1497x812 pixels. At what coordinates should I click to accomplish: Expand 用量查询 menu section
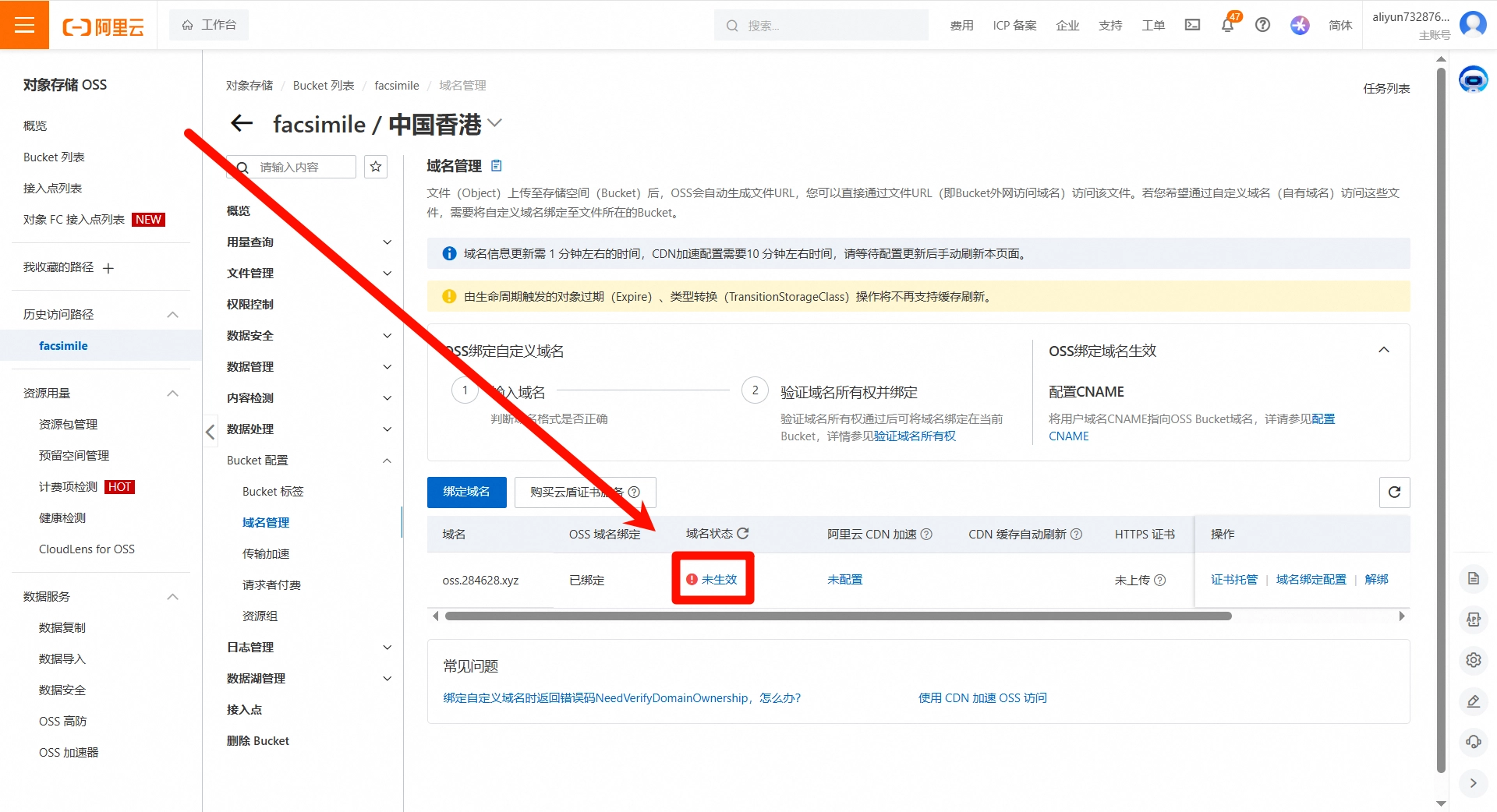tap(387, 242)
